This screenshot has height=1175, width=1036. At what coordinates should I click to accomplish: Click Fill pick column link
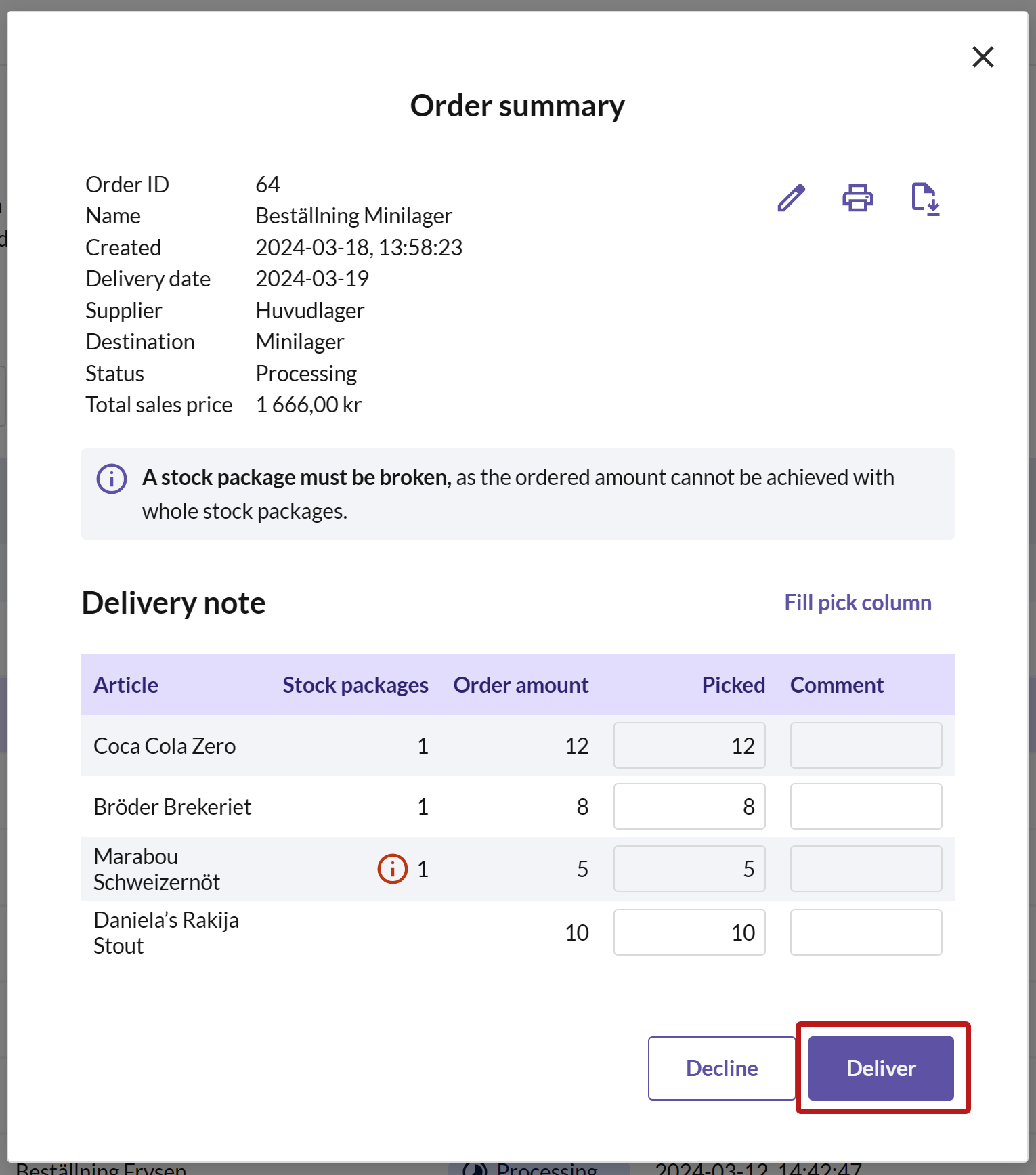pyautogui.click(x=857, y=603)
